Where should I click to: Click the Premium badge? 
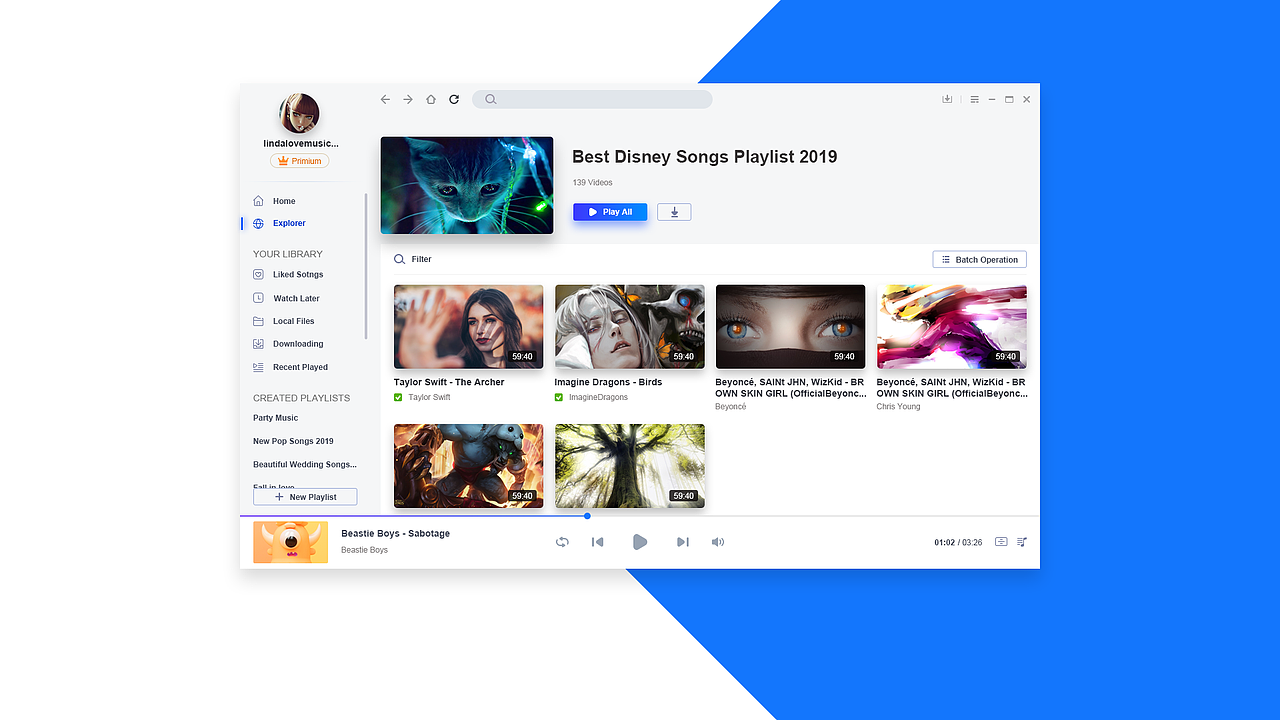pyautogui.click(x=299, y=161)
